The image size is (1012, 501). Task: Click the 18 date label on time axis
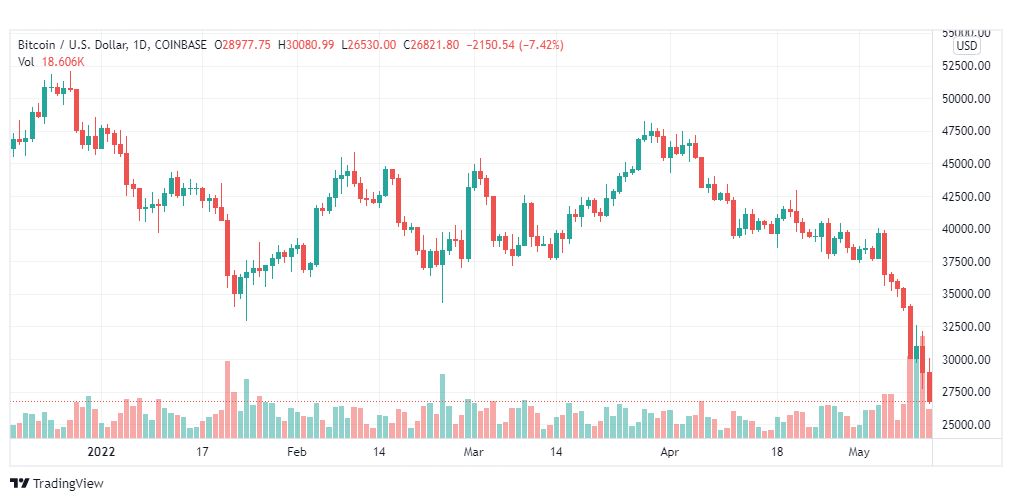coord(777,452)
